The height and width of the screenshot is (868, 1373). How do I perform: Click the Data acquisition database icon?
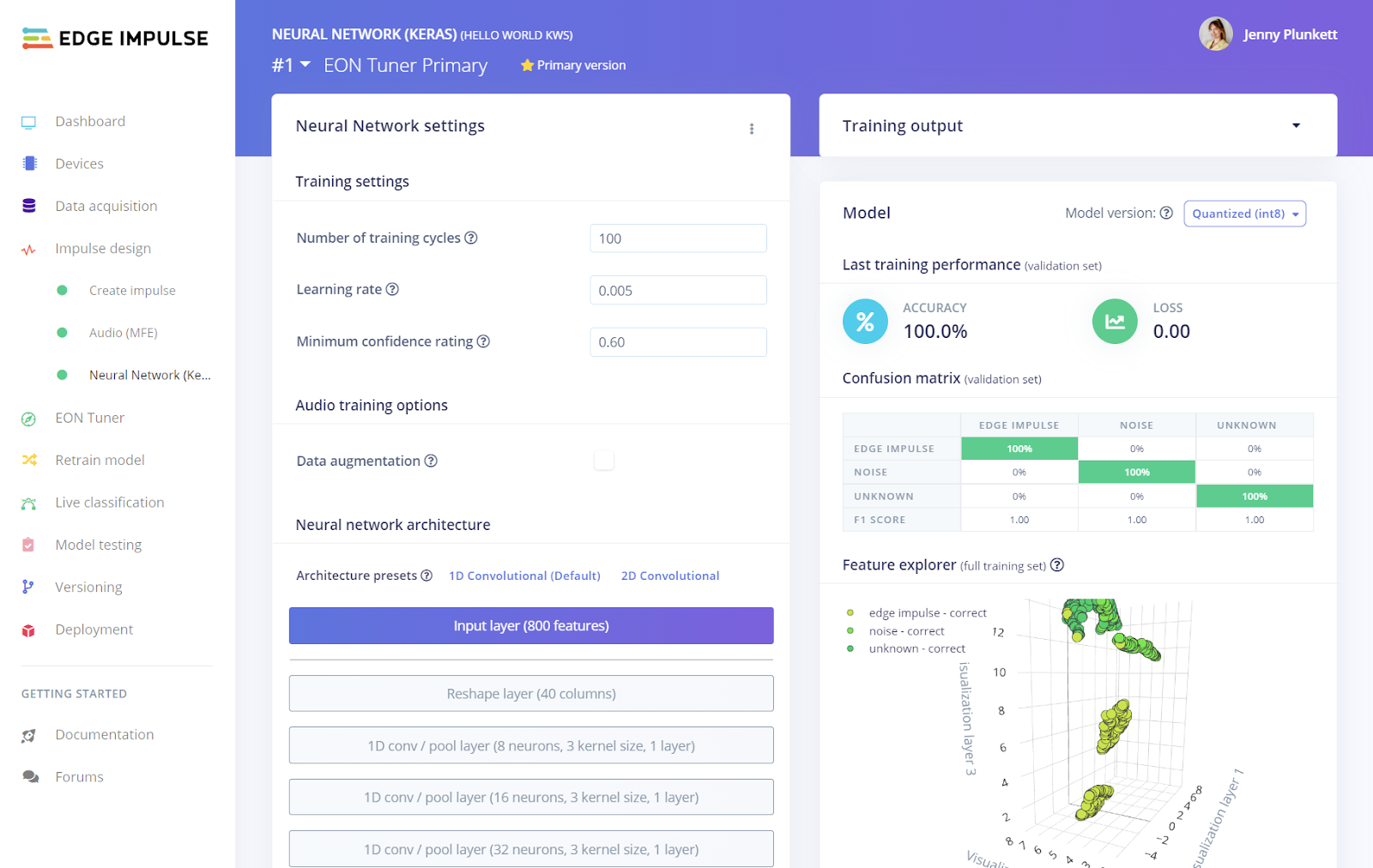point(29,206)
